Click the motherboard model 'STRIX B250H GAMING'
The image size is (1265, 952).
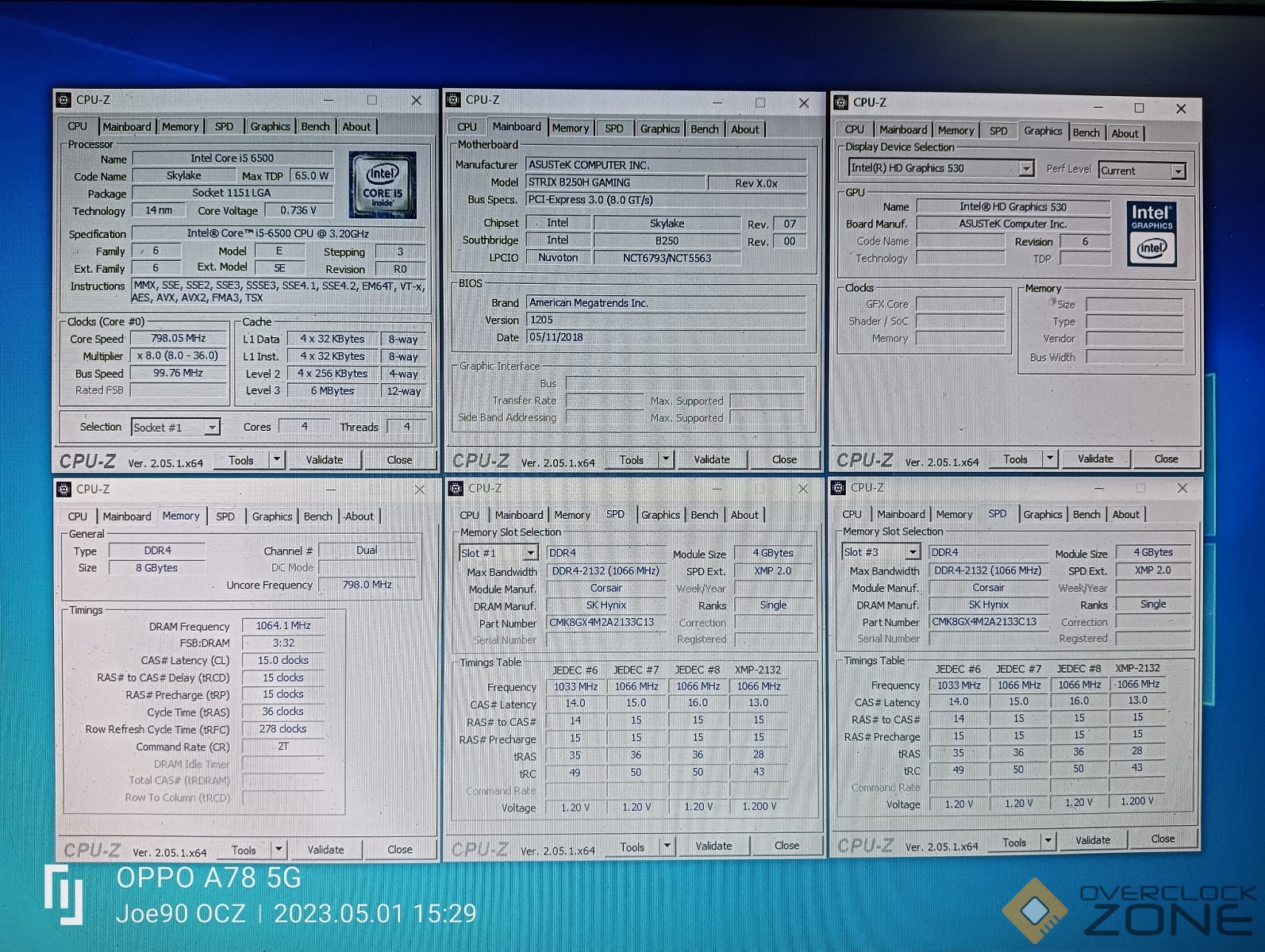coord(615,182)
